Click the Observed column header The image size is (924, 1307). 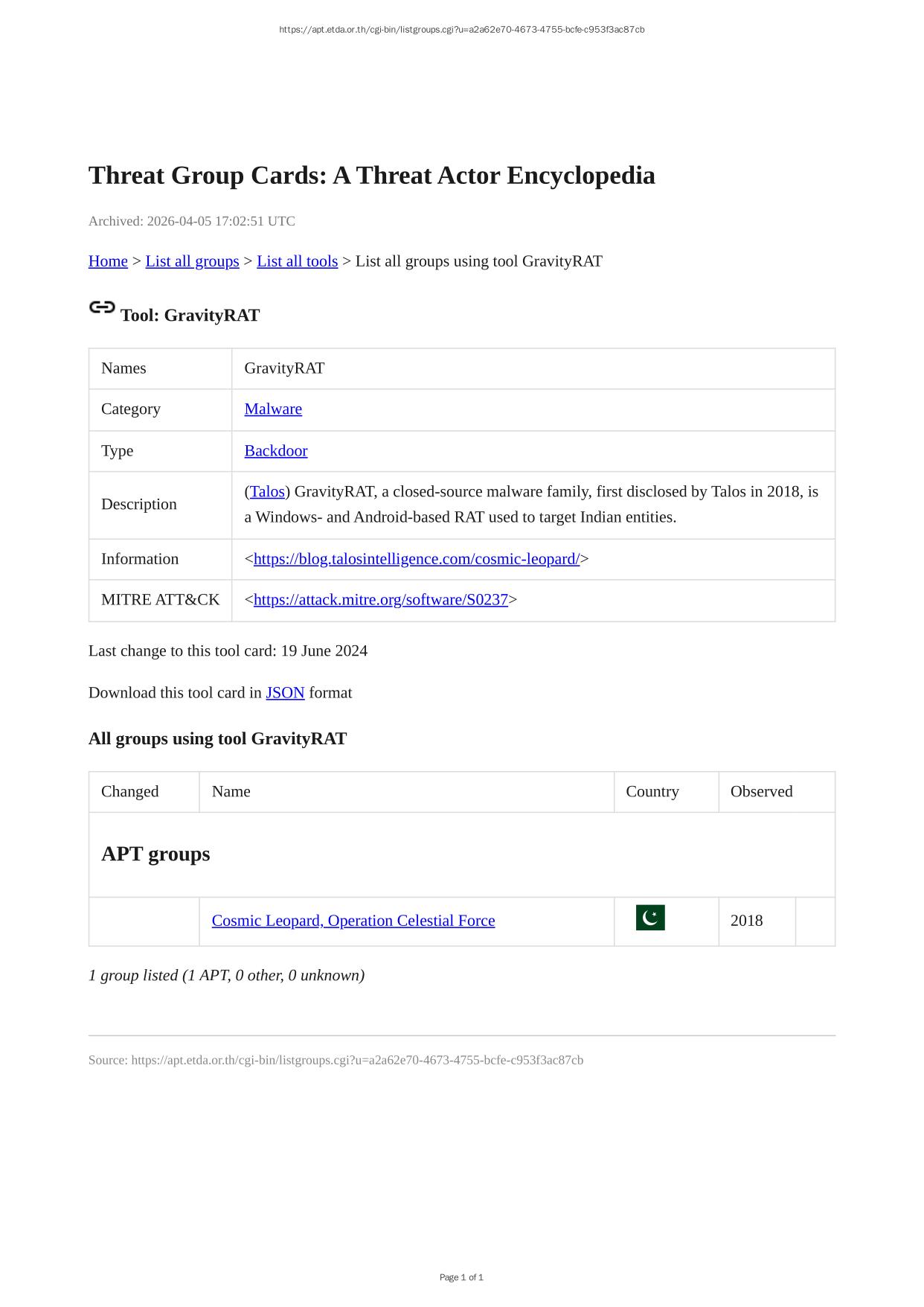coord(761,792)
